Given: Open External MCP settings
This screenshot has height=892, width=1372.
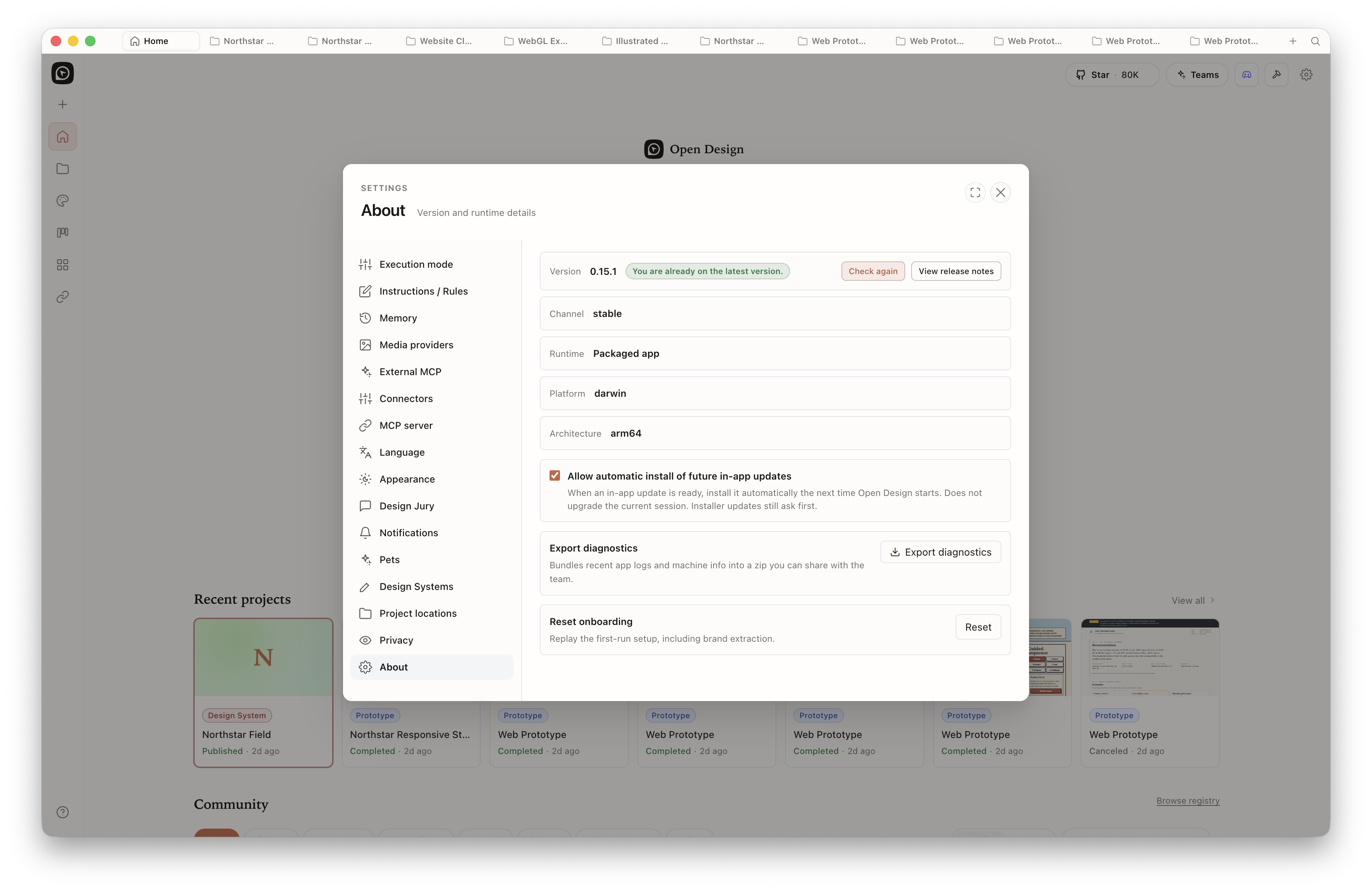Looking at the screenshot, I should (431, 372).
